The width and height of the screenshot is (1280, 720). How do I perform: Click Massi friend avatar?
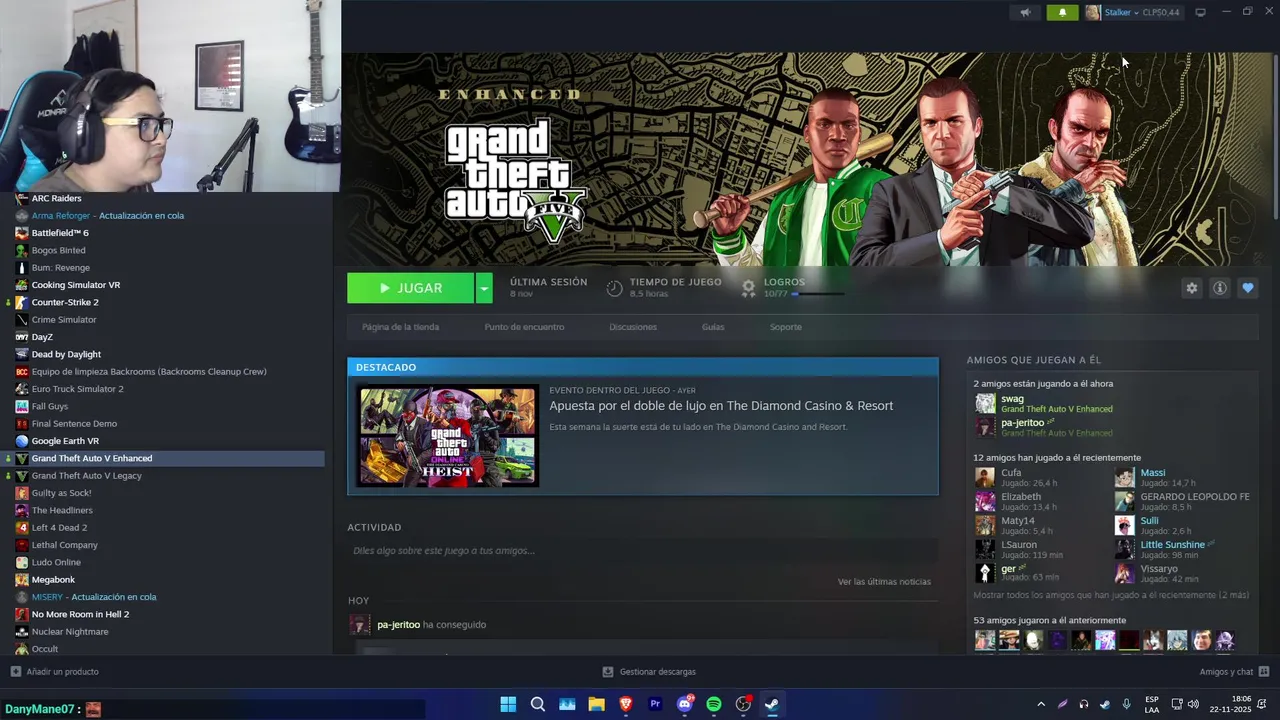tap(1125, 477)
